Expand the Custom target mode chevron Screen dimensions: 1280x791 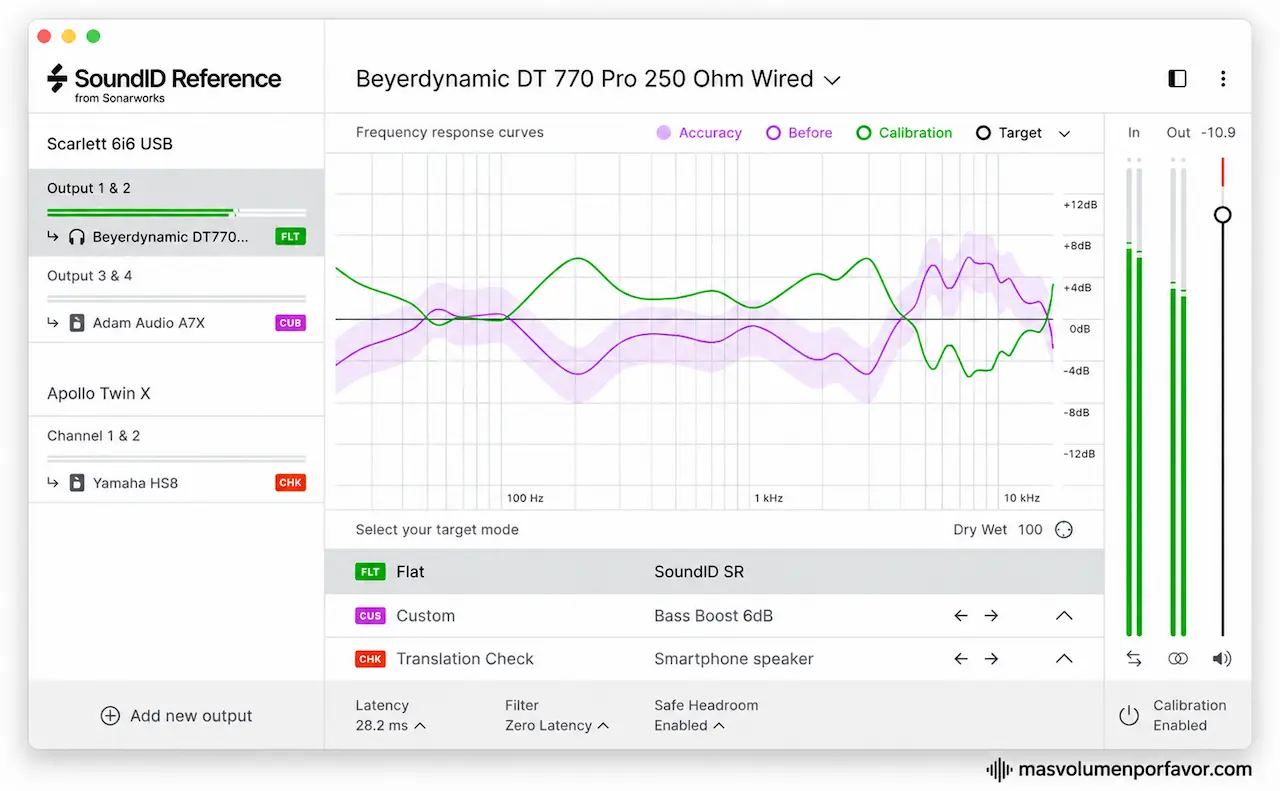pos(1064,616)
